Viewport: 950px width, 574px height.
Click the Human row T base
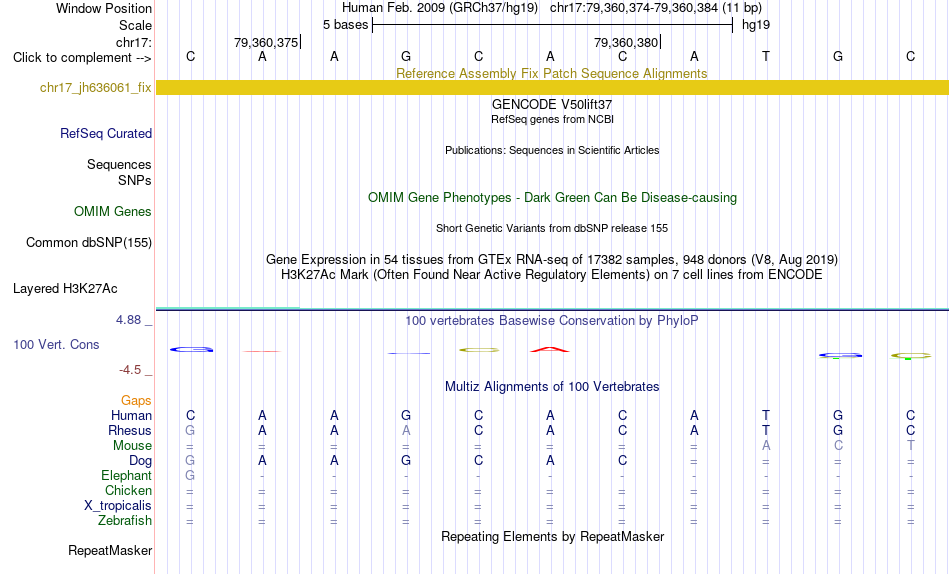click(x=766, y=416)
